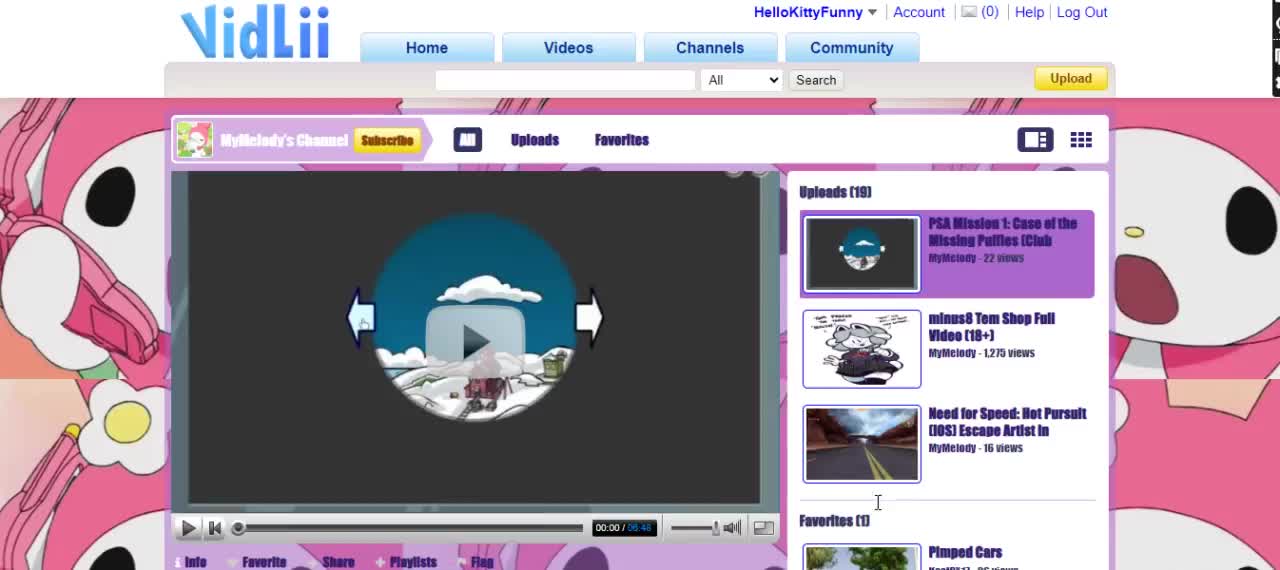Click the 00:00 / 06:48 time display
Image resolution: width=1280 pixels, height=570 pixels.
pos(624,528)
